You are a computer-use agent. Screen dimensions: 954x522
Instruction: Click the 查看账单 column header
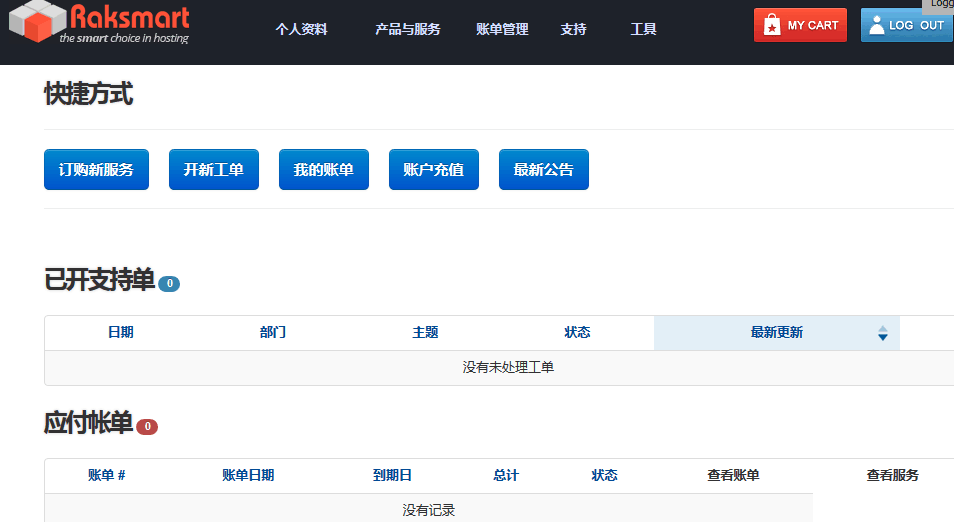[x=733, y=475]
